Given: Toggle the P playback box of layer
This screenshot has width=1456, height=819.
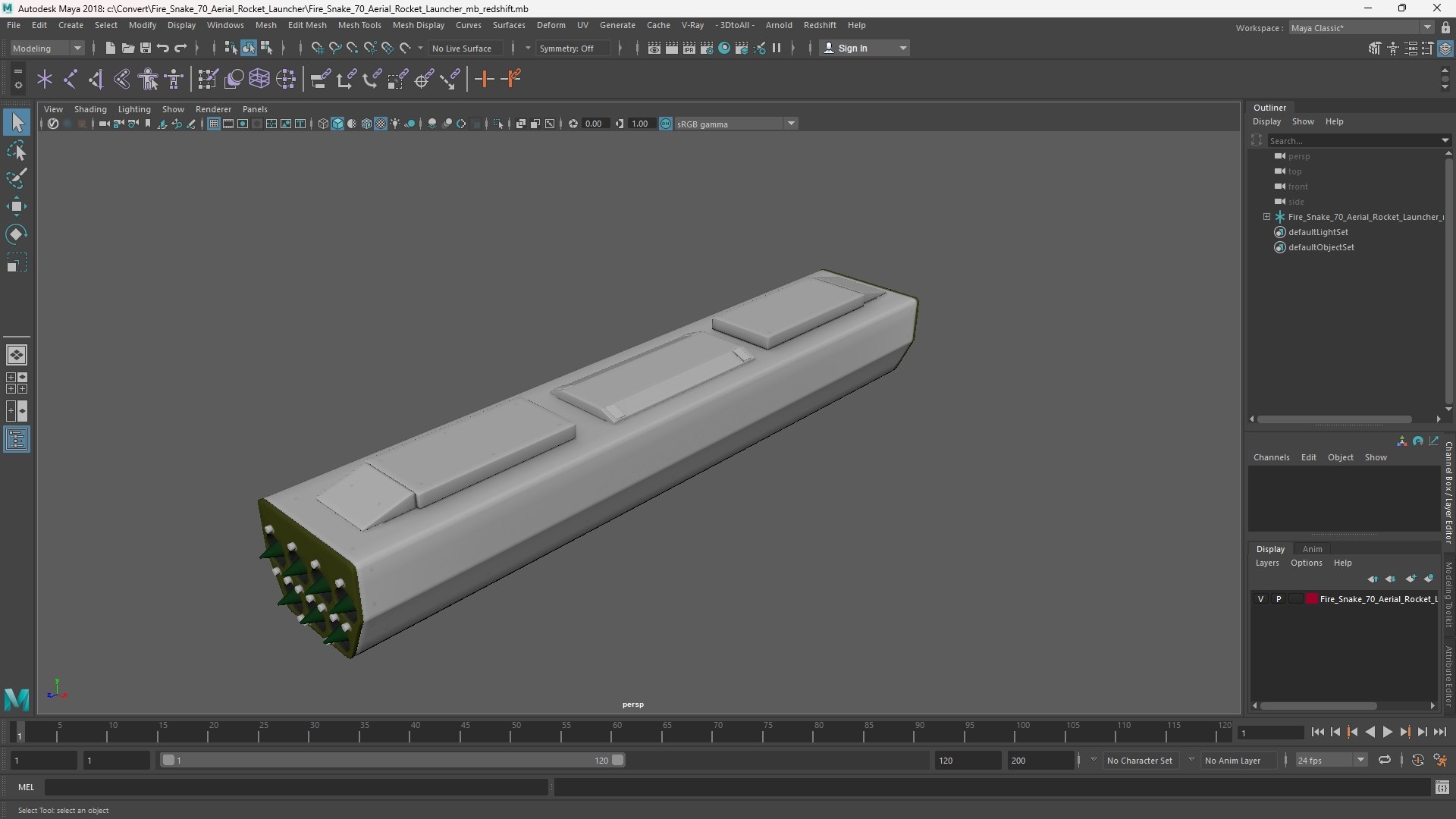Looking at the screenshot, I should (x=1279, y=599).
